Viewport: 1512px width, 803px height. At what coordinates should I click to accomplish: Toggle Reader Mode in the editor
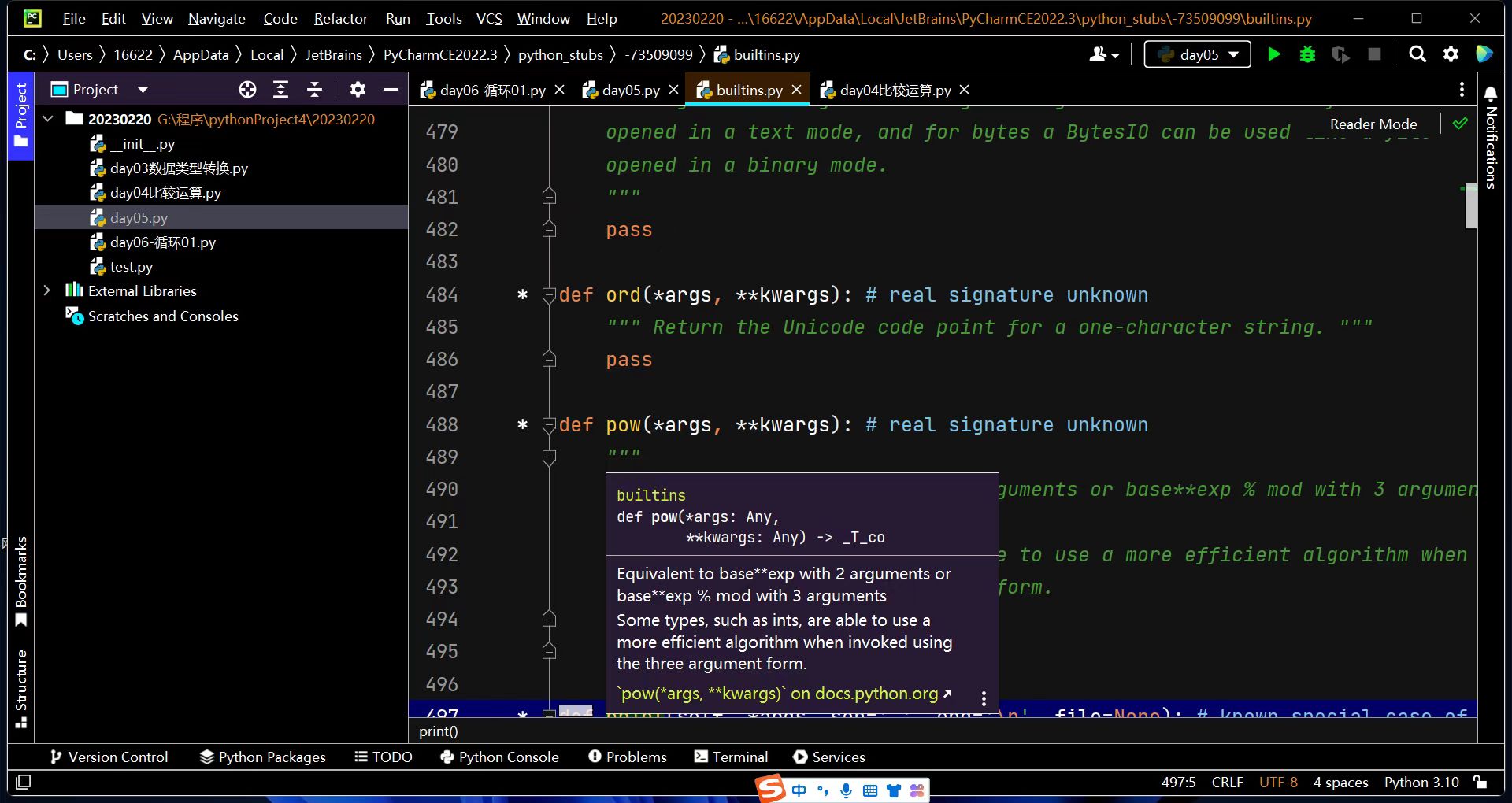point(1373,124)
